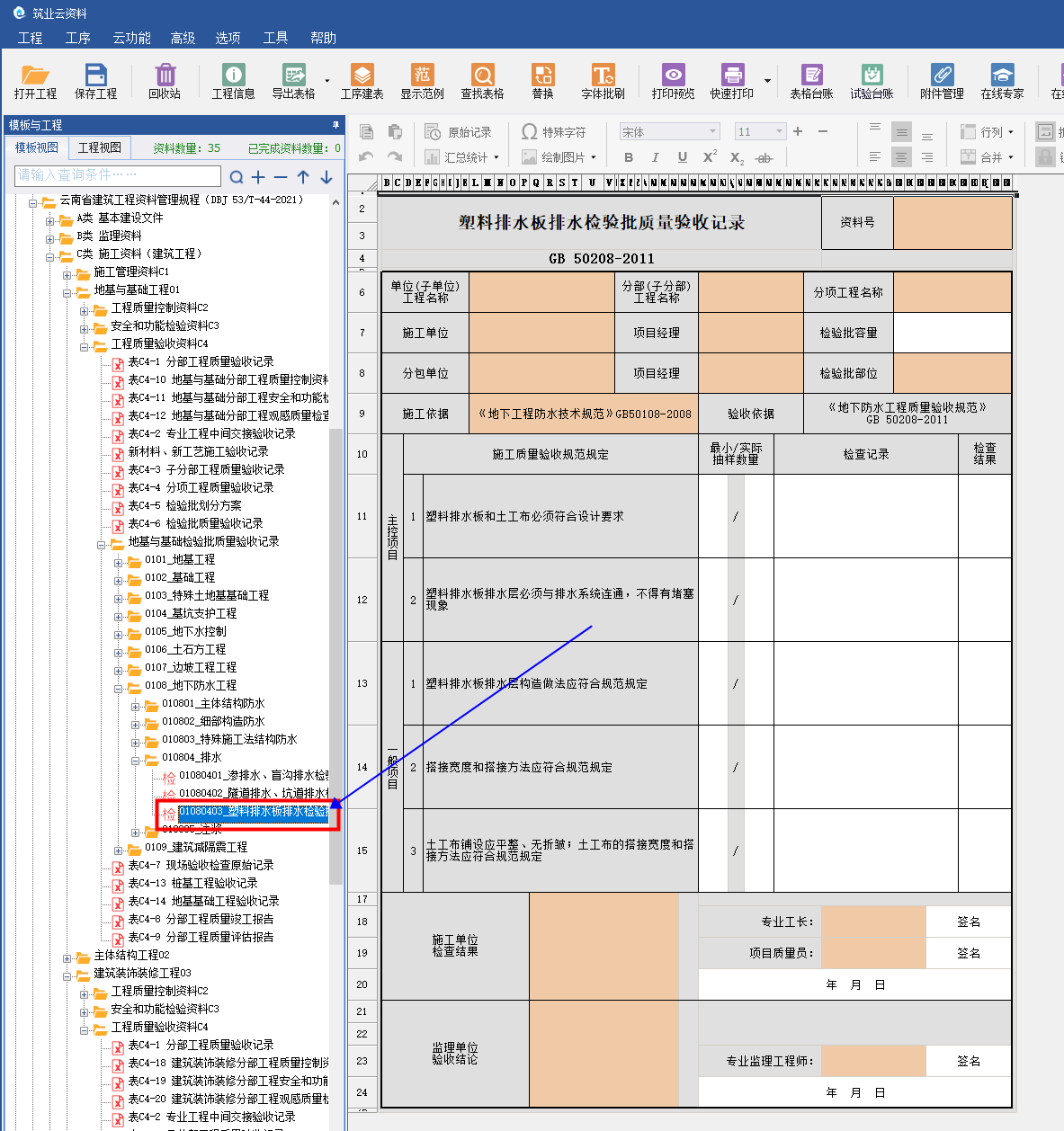Save project with 保存工程 icon

pos(95,81)
